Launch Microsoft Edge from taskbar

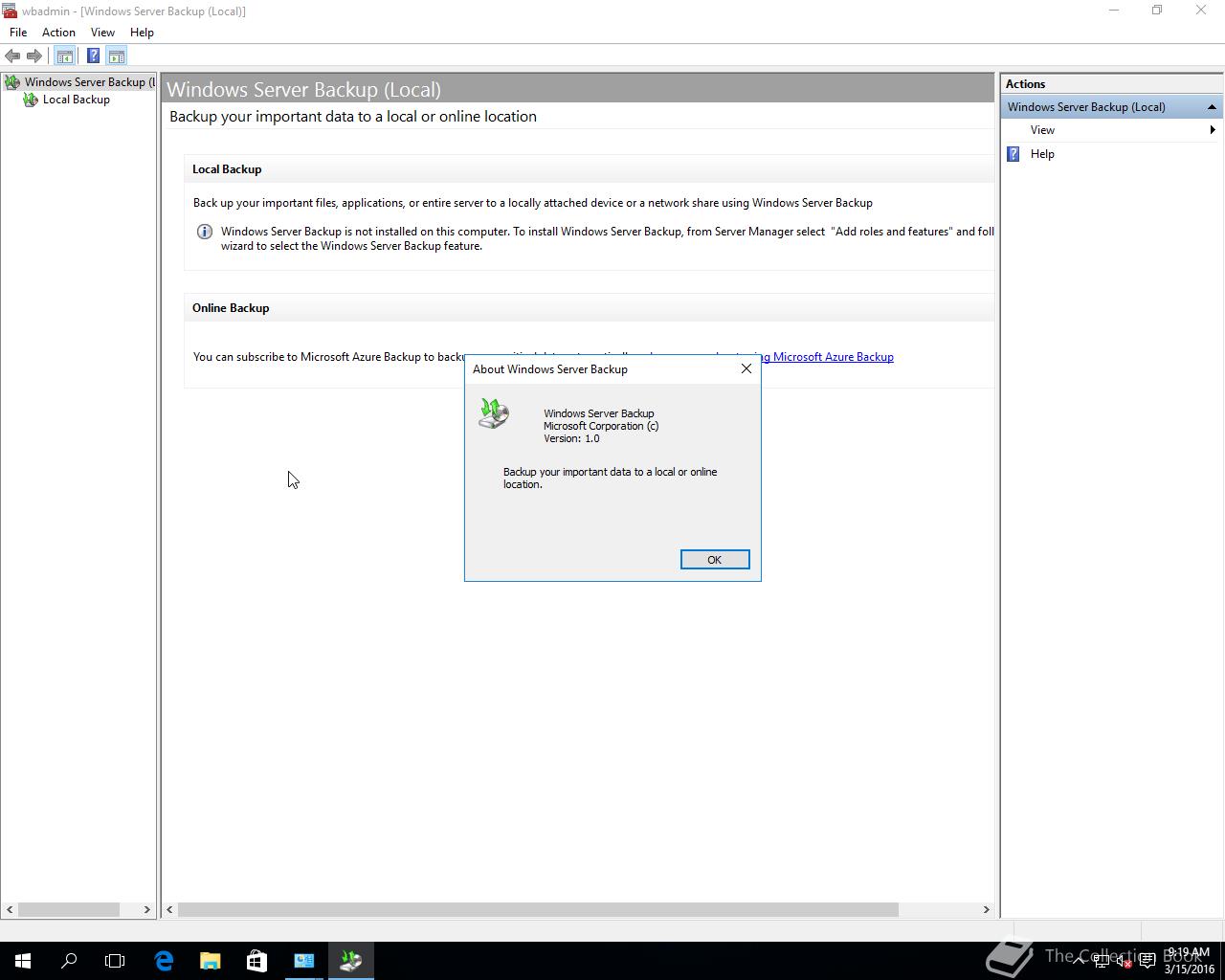pyautogui.click(x=164, y=961)
